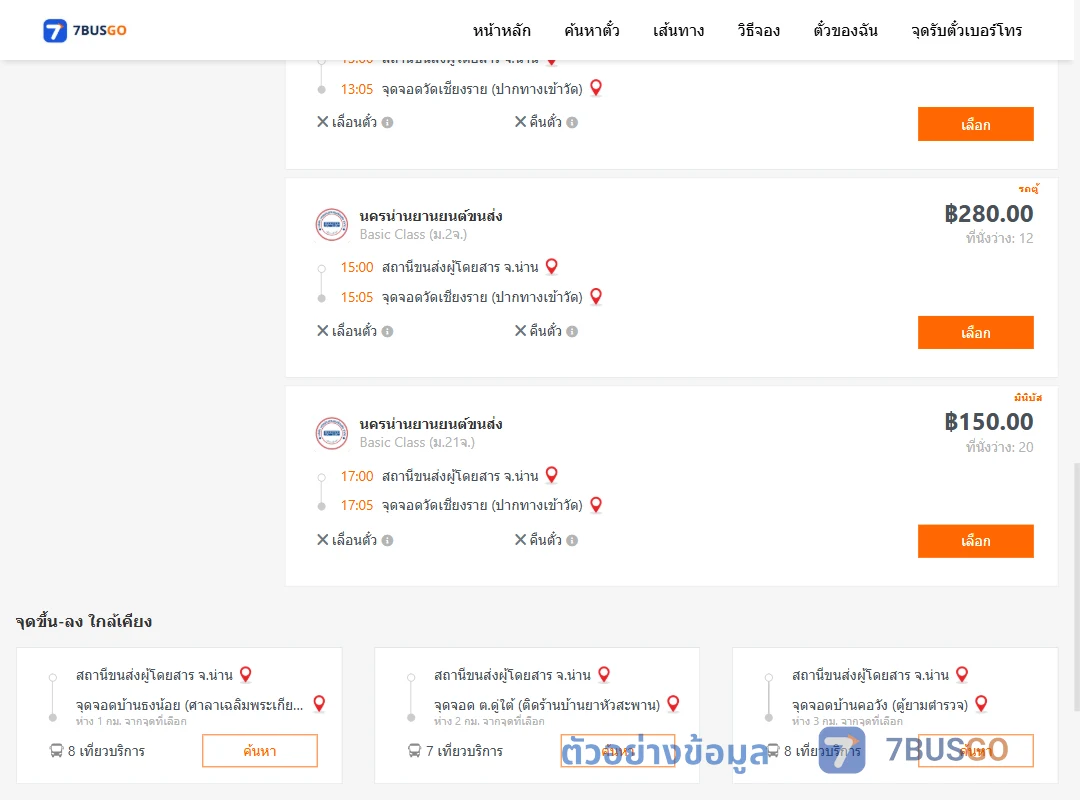Click the ฿150.00 price
The height and width of the screenshot is (800, 1080).
(988, 422)
